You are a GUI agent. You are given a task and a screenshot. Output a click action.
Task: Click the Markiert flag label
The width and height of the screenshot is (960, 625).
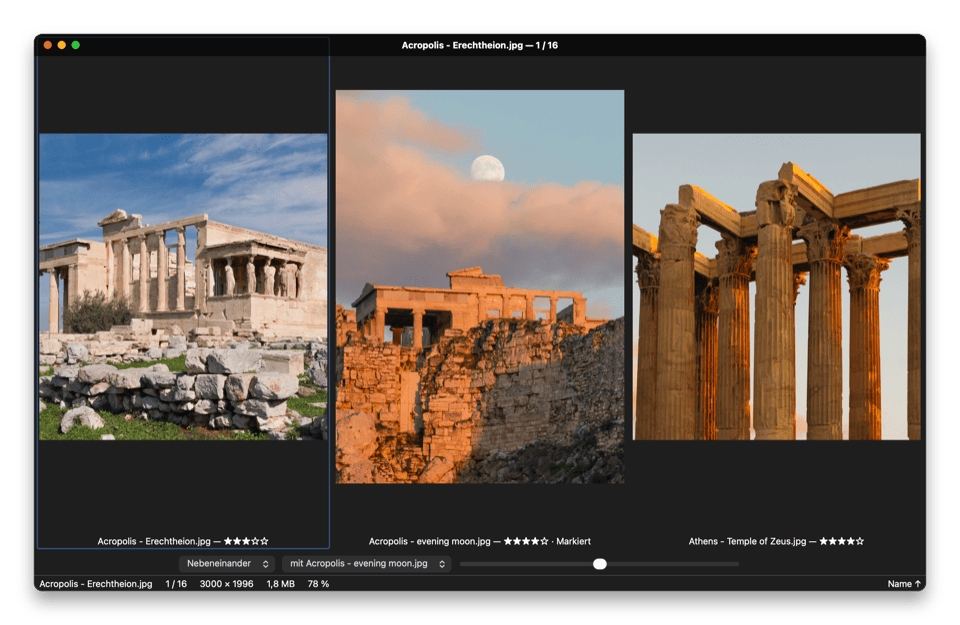tap(574, 541)
